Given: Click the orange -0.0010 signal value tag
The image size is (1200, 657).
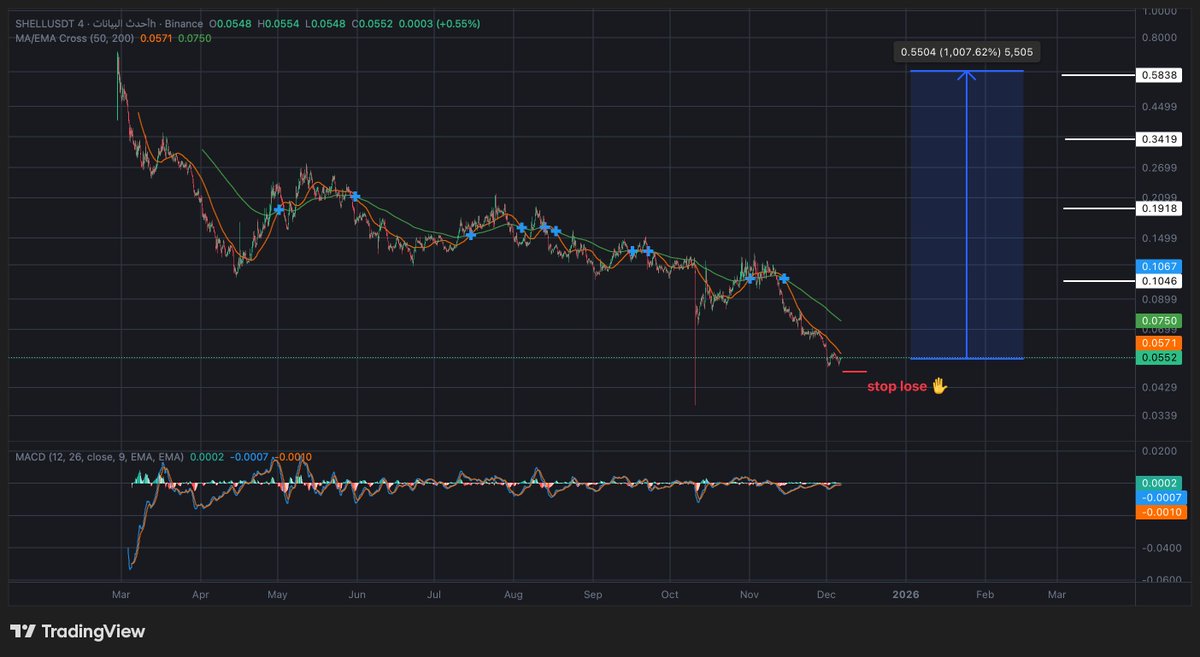Looking at the screenshot, I should tap(1163, 512).
